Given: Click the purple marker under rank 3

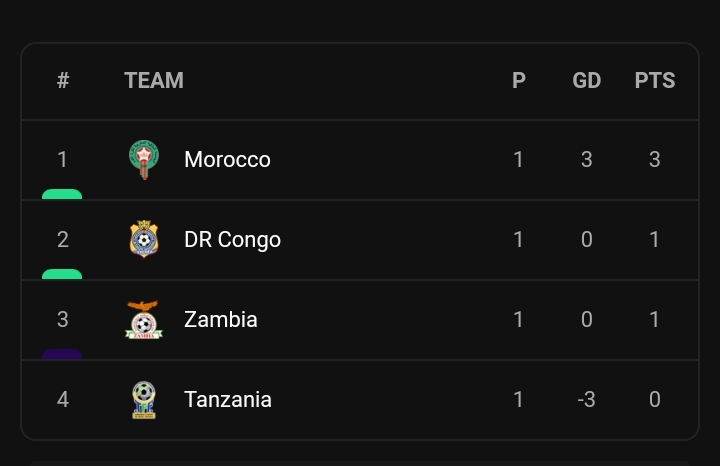Looking at the screenshot, I should (x=62, y=354).
